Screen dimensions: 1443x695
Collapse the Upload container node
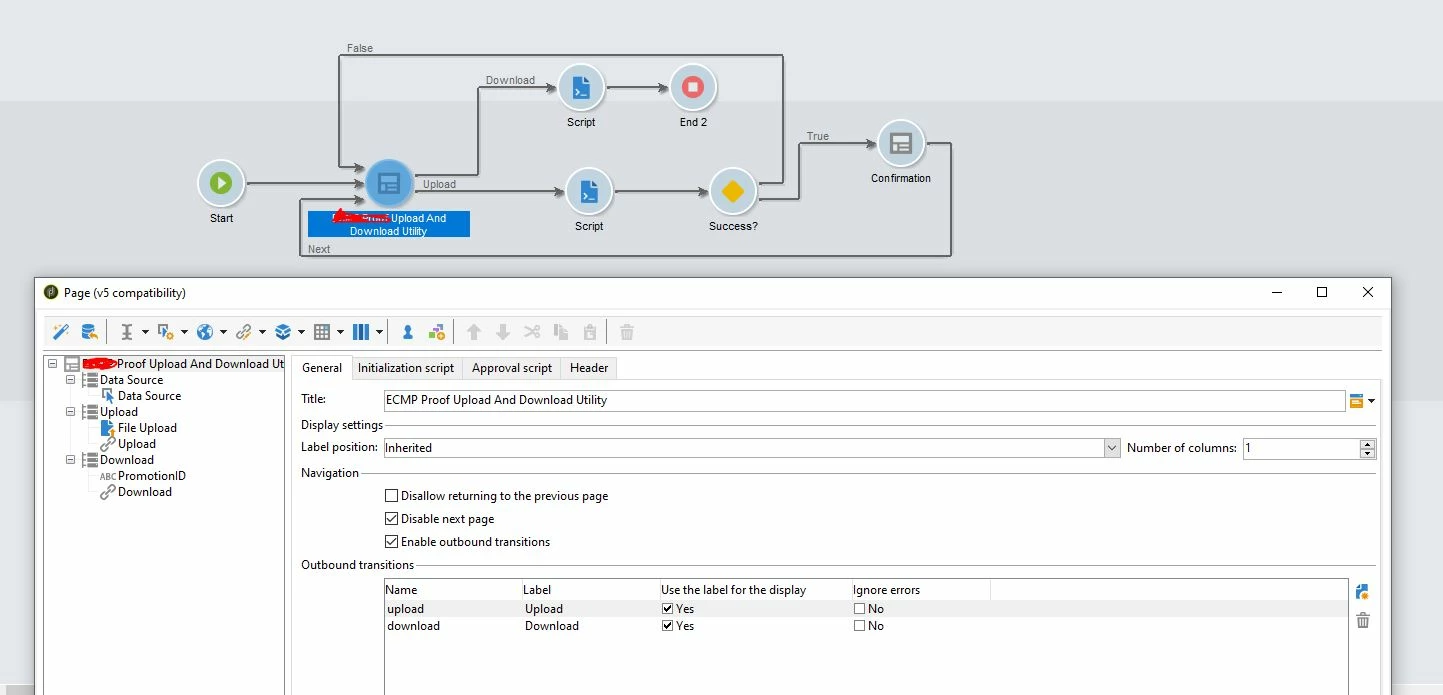tap(71, 412)
